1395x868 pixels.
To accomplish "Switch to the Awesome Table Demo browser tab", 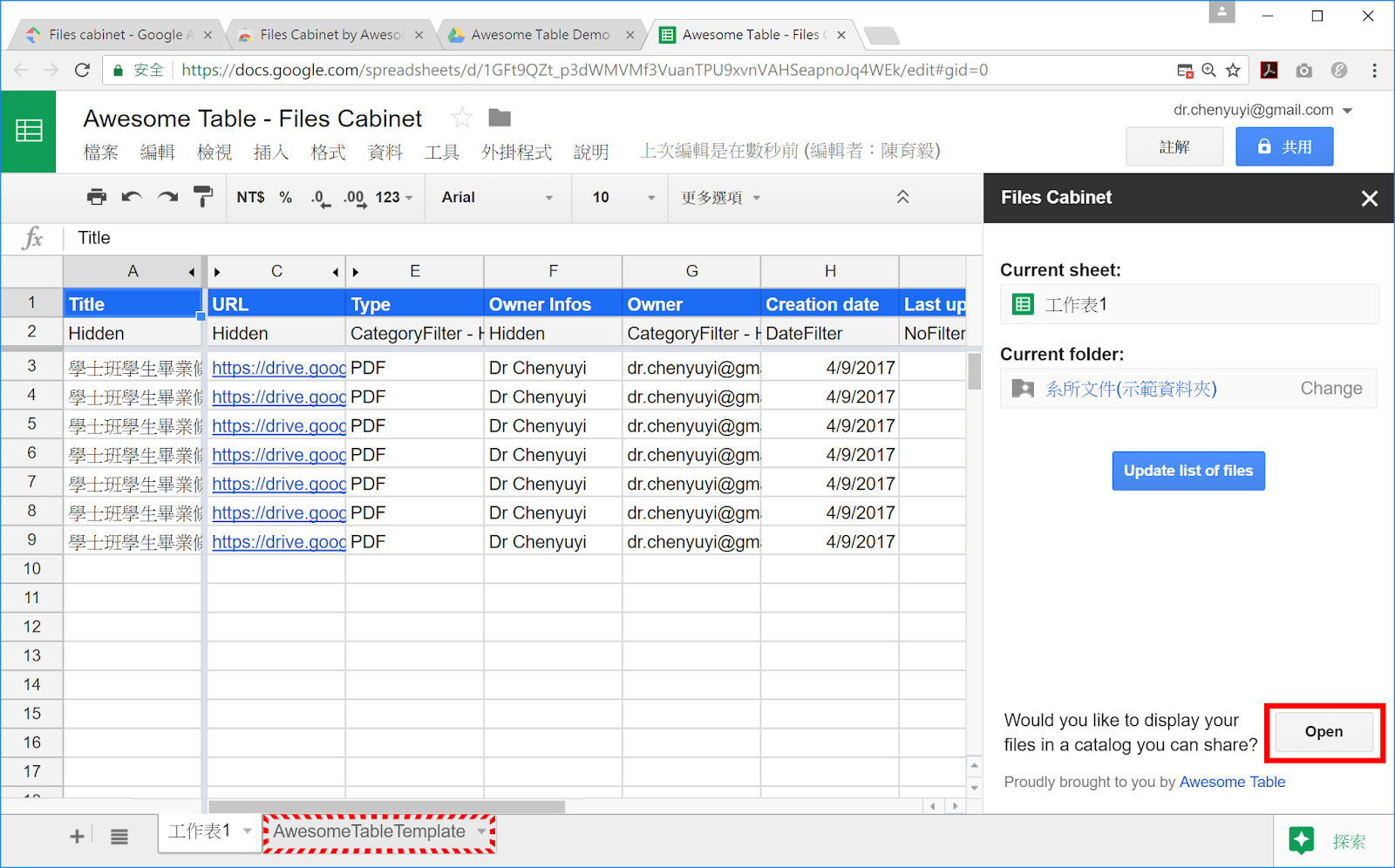I will (x=541, y=35).
